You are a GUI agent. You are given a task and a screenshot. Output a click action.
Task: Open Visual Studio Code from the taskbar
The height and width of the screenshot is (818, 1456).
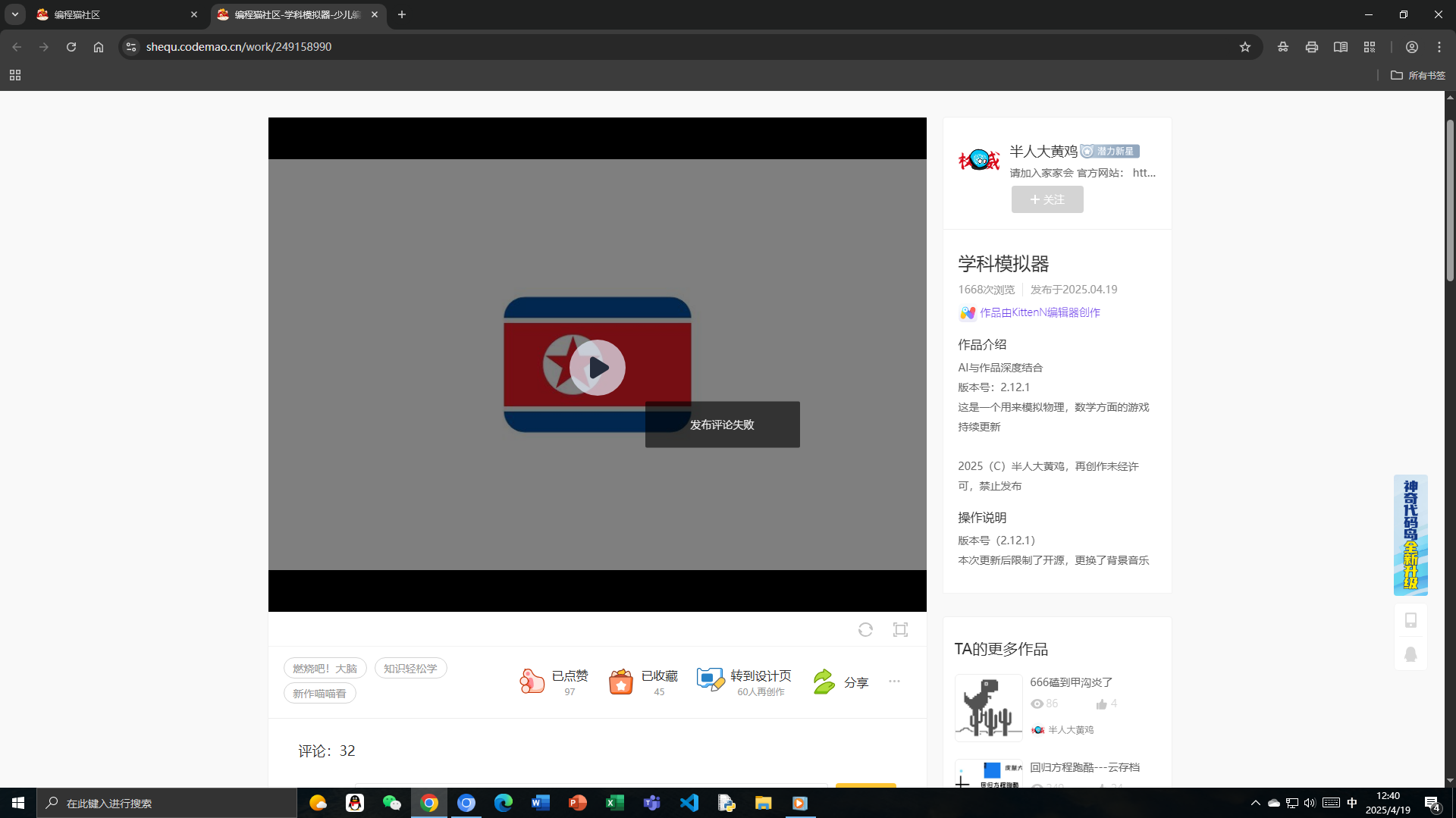(689, 803)
